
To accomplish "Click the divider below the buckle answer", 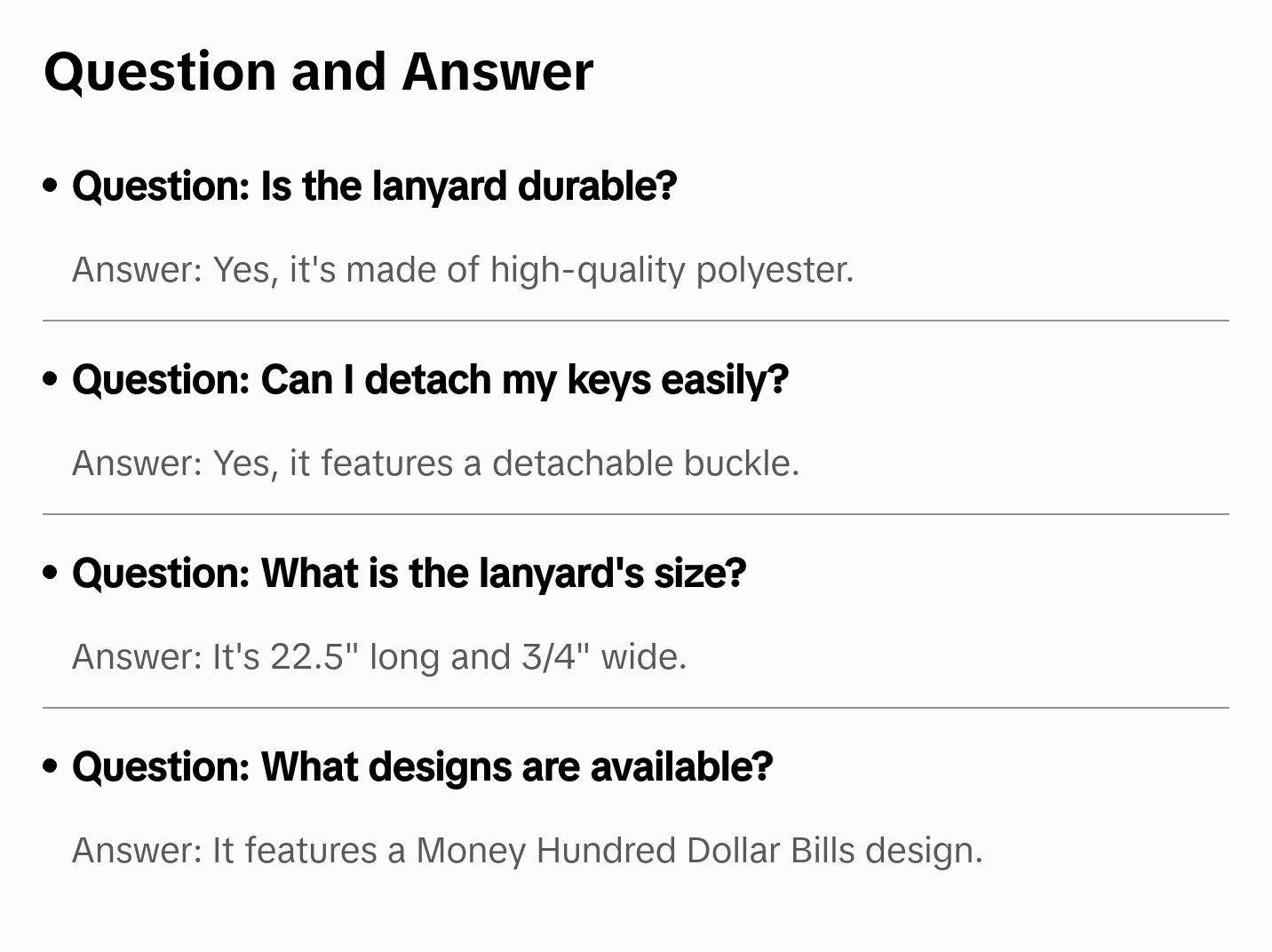I will [636, 514].
